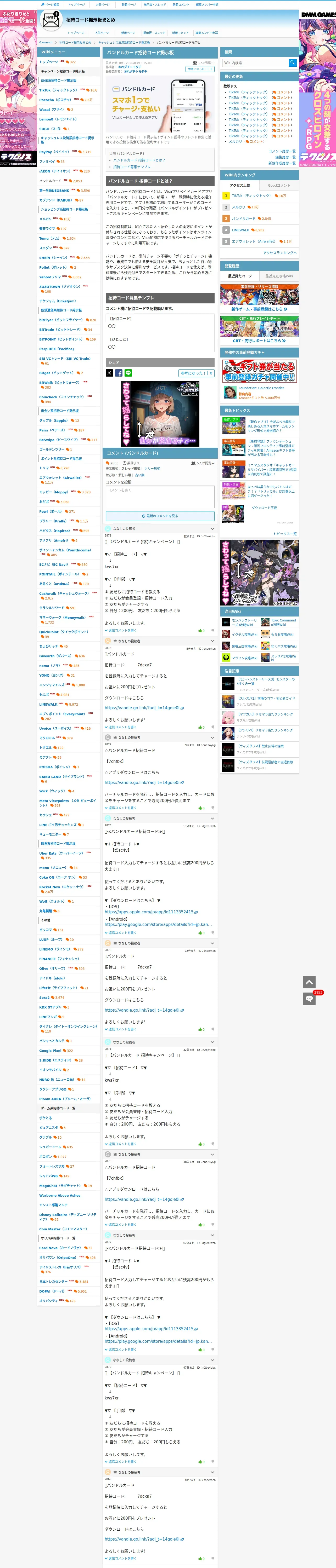The image size is (336, 1568).
Task: Switch to the Goodコメント ranking tab
Action: (x=279, y=186)
